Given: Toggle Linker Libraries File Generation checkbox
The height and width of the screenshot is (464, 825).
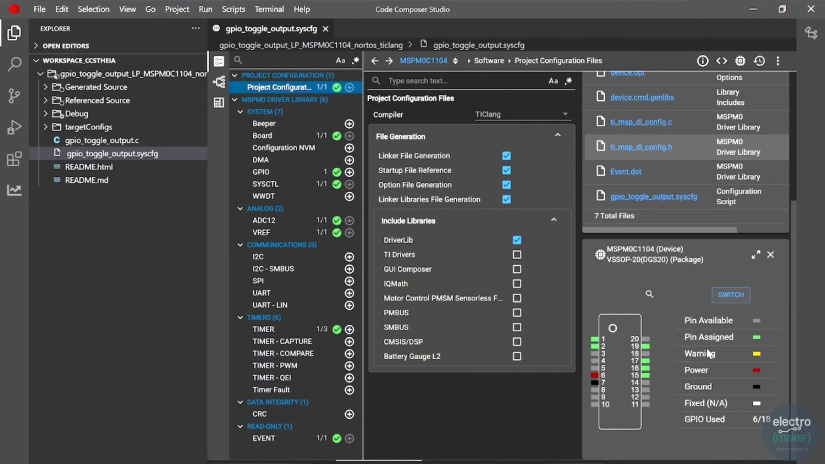Looking at the screenshot, I should (506, 199).
